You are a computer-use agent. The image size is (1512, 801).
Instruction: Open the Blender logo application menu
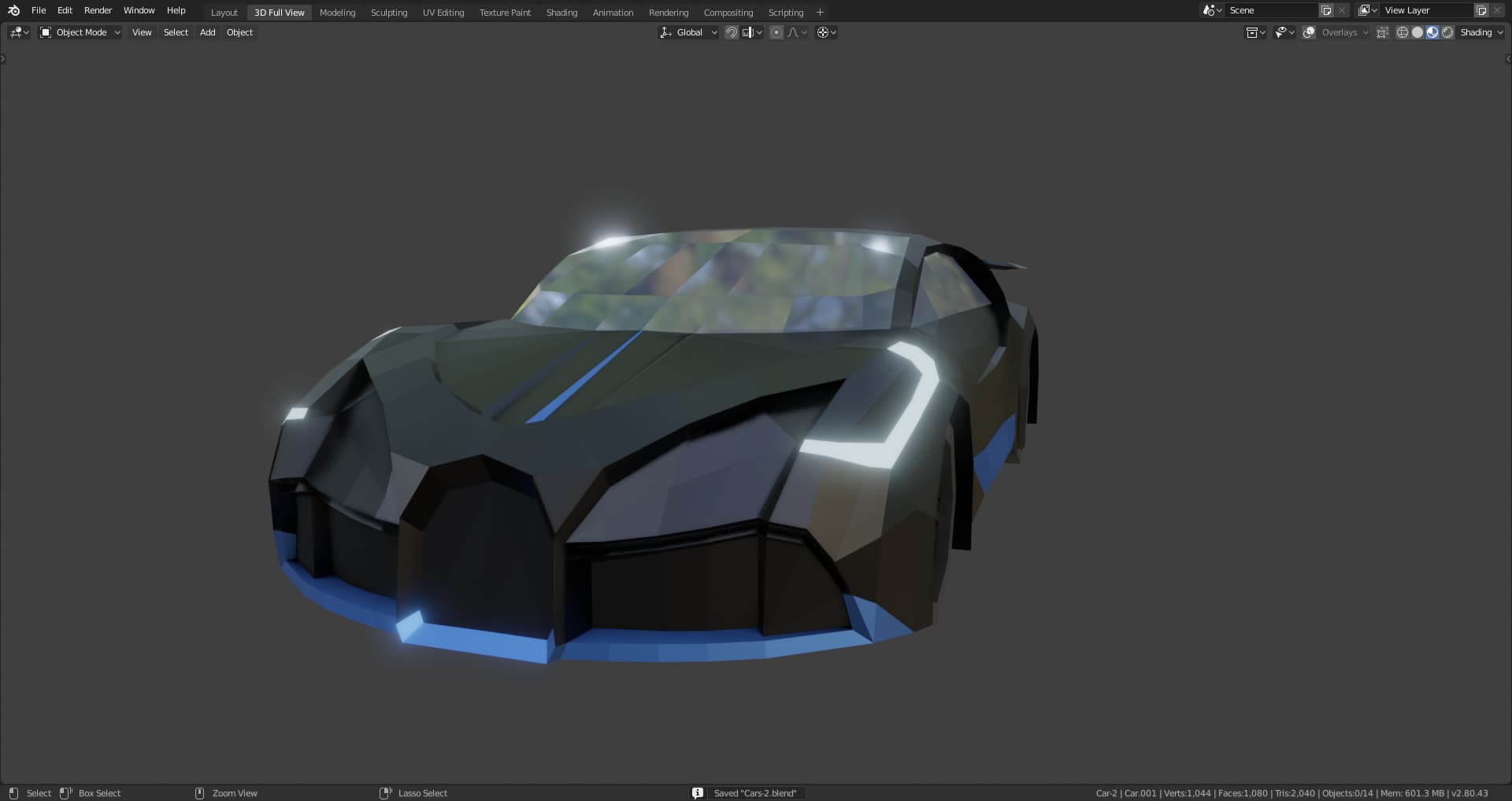[x=13, y=10]
